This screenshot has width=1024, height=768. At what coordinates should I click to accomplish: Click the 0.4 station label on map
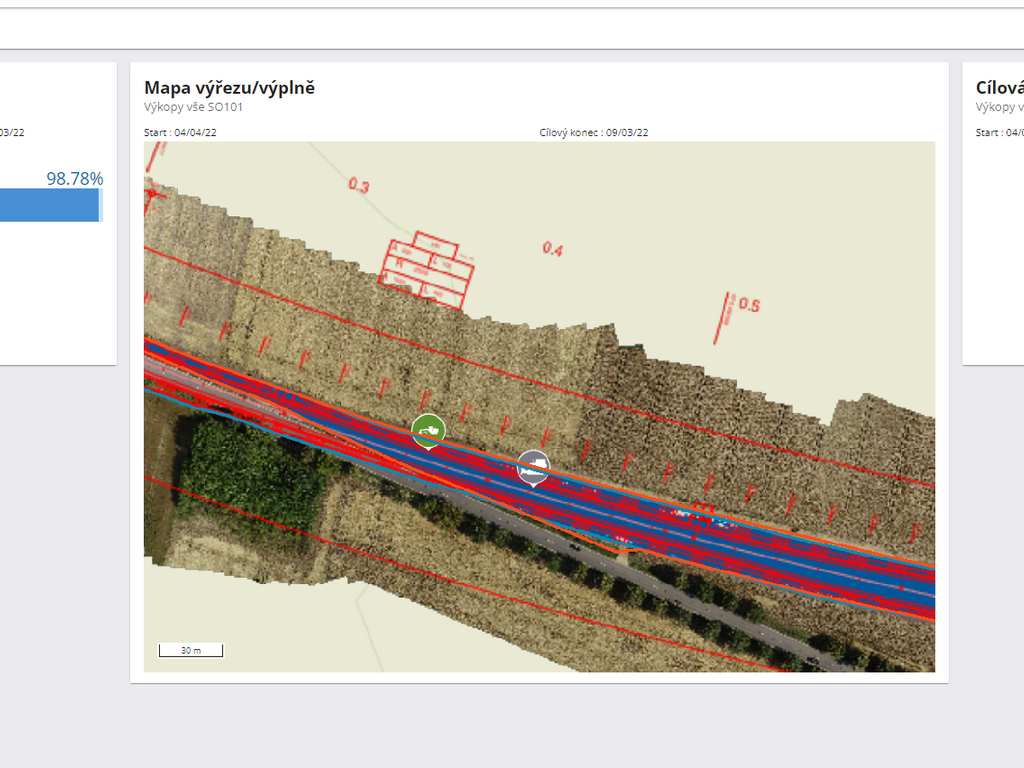552,248
